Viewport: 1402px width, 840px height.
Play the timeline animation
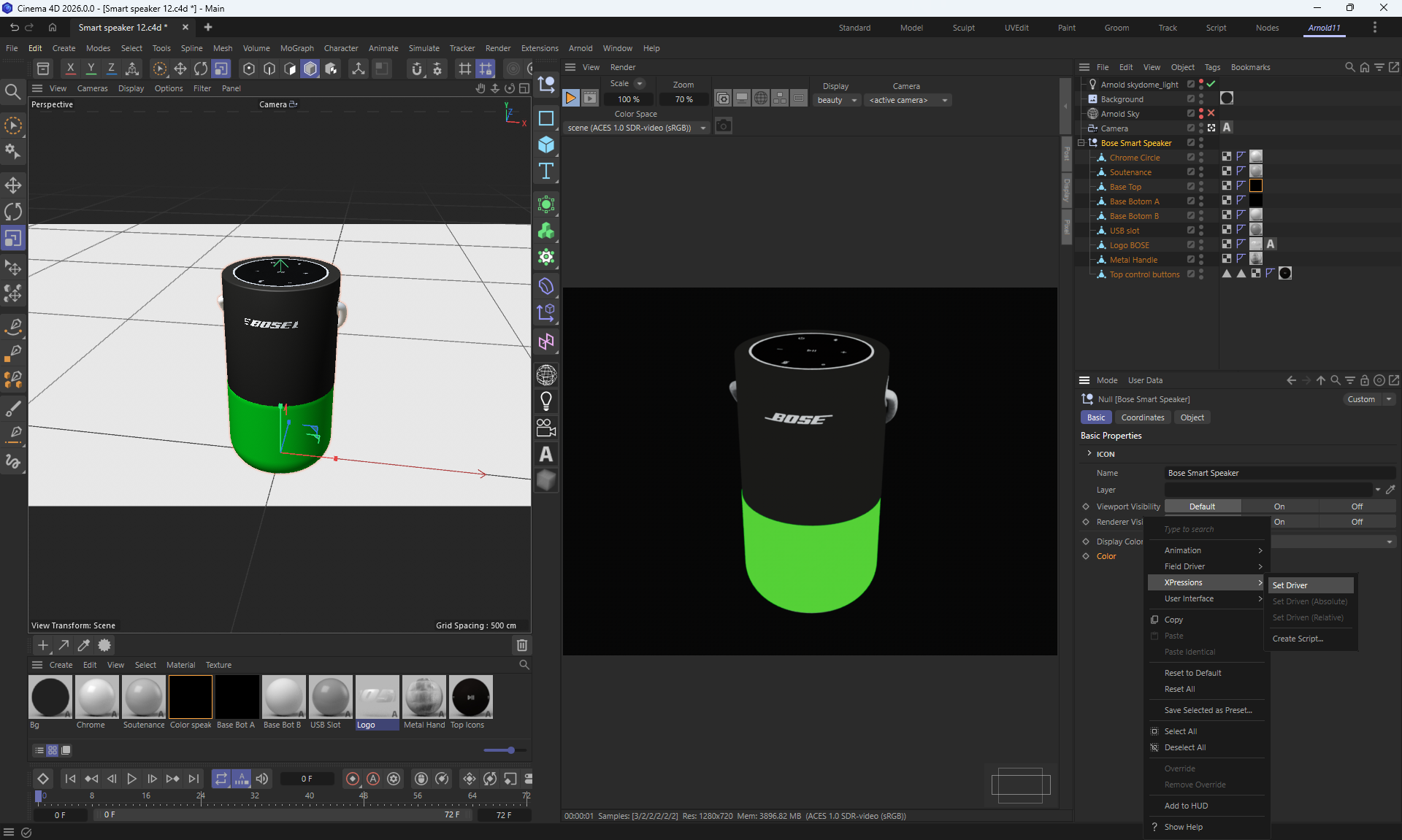coord(131,779)
